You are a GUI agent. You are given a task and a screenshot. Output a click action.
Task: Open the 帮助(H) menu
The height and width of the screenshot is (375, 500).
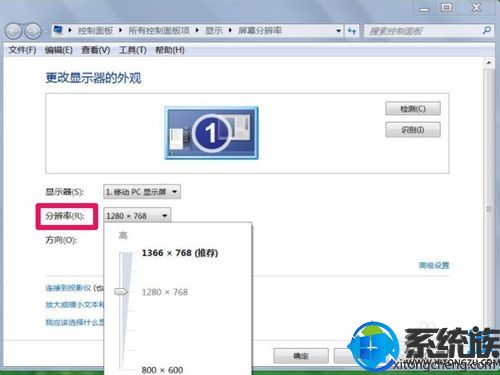(170, 50)
